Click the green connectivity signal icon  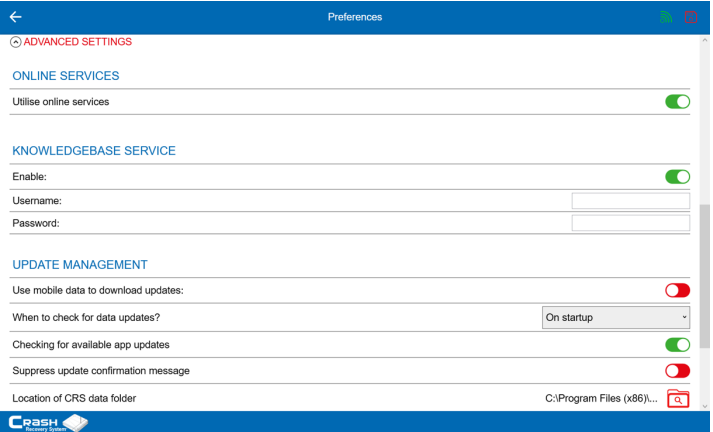[666, 17]
